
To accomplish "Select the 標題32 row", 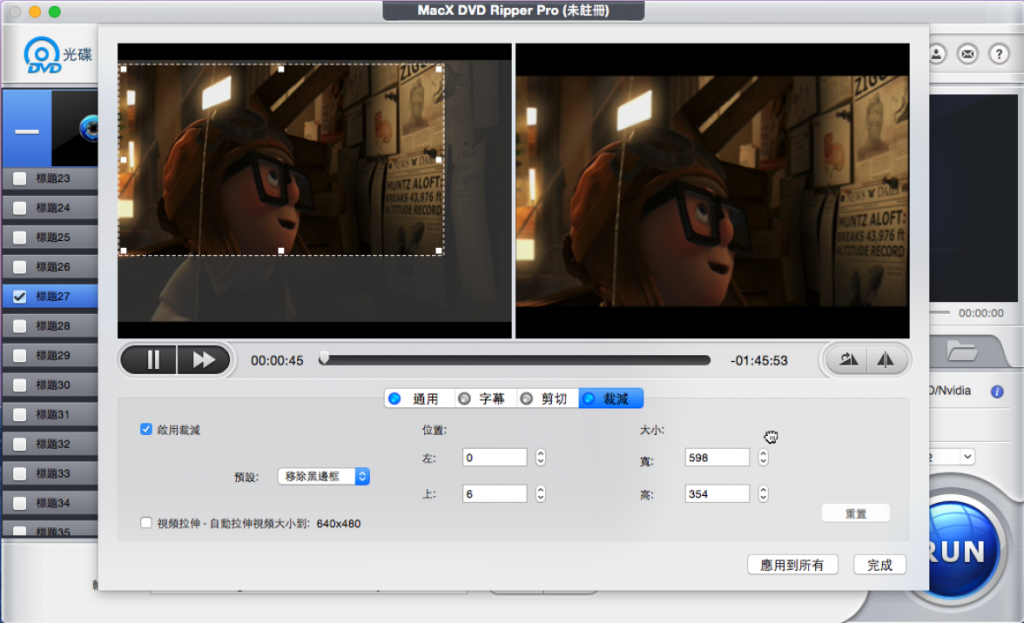I will 50,444.
